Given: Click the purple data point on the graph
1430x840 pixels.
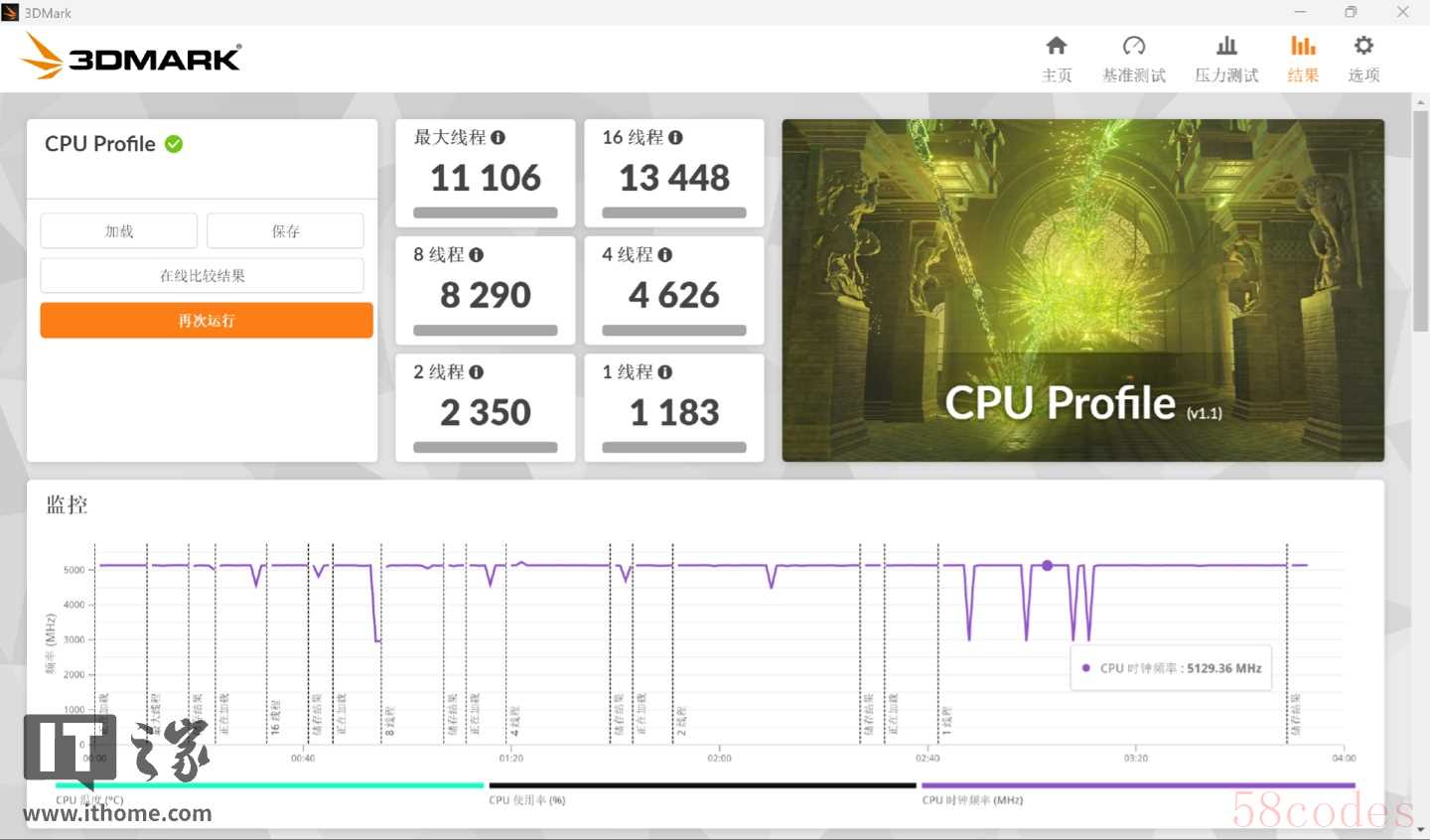Looking at the screenshot, I should pyautogui.click(x=1048, y=565).
